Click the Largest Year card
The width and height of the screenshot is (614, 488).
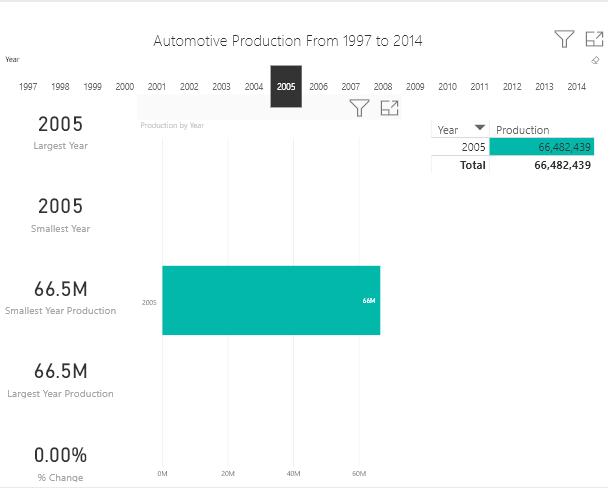60,125
